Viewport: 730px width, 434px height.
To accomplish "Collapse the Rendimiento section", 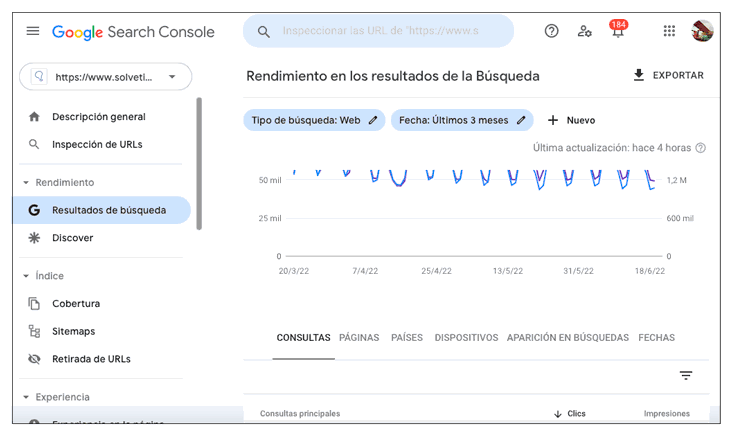I will pyautogui.click(x=59, y=183).
